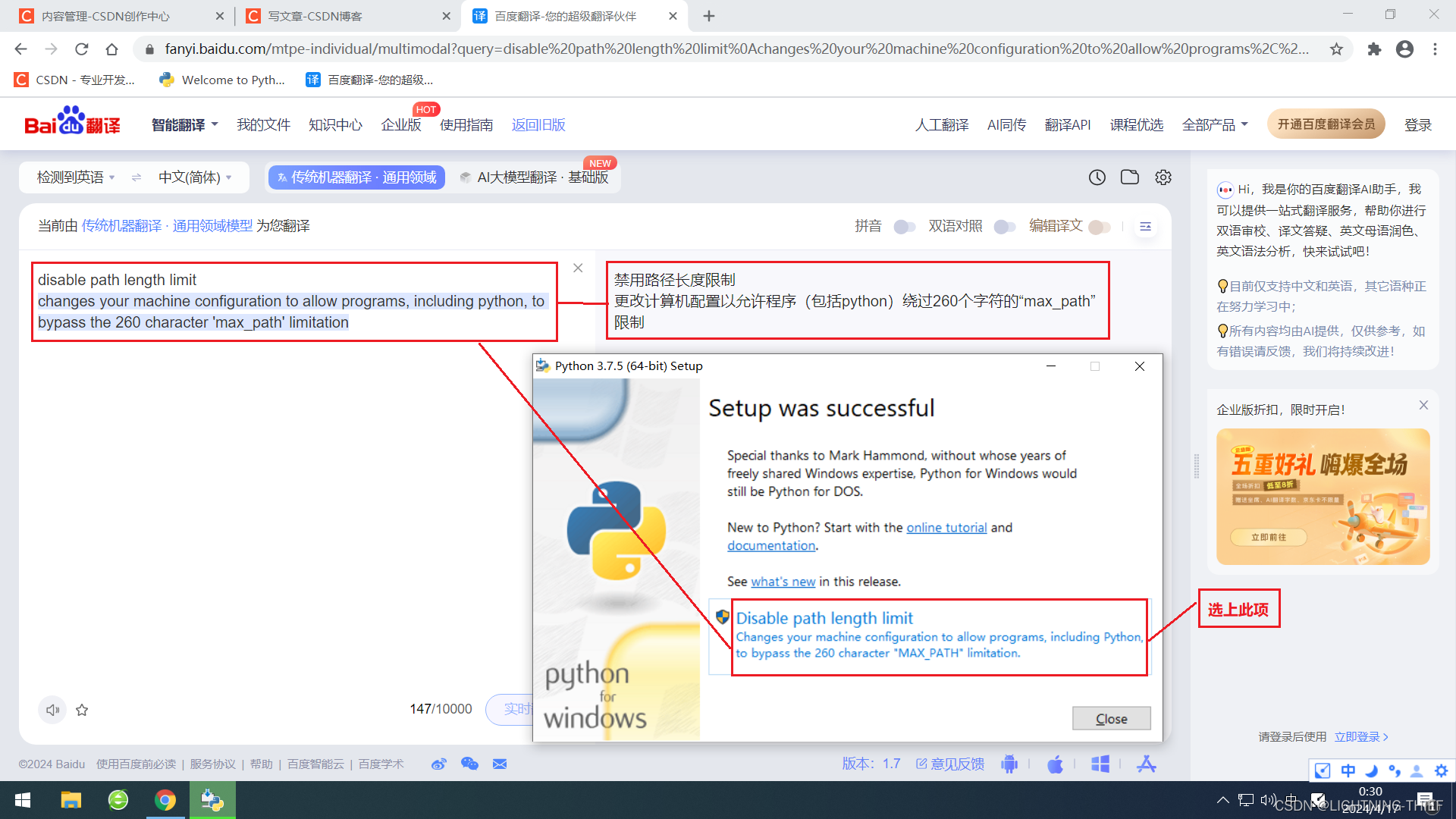This screenshot has height=819, width=1456.
Task: Open email icon in footer
Action: point(500,764)
